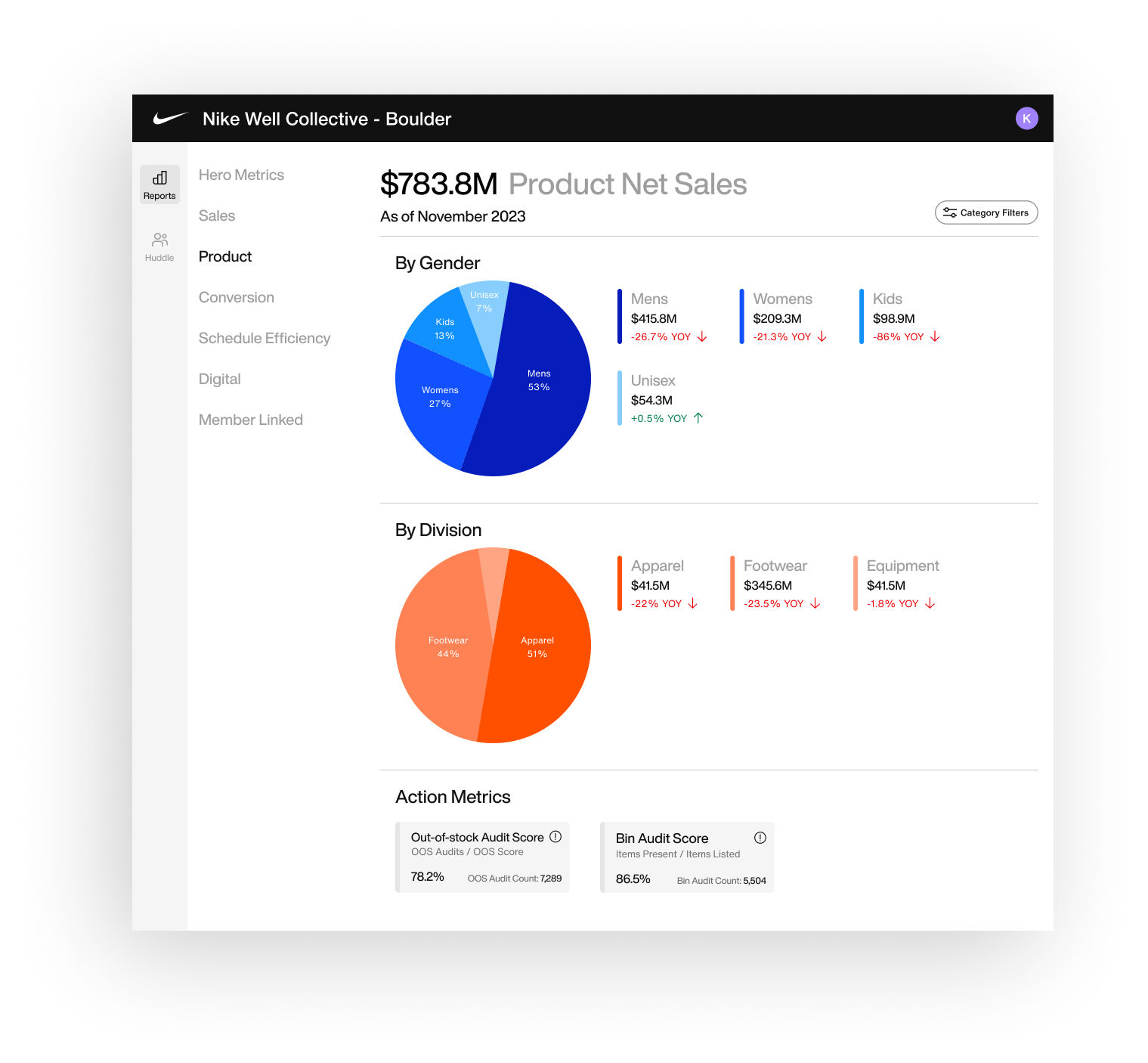Click the Apparel $41.5M legend entry
Viewport: 1148px width, 1063px height.
pyautogui.click(x=658, y=584)
